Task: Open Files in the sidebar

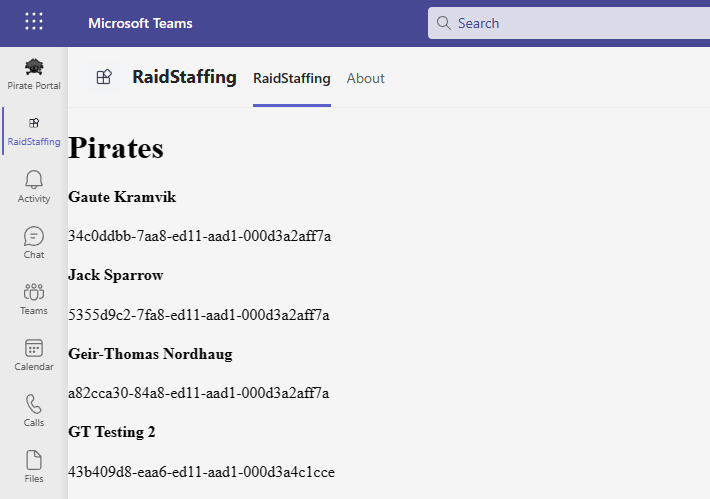Action: coord(34,467)
